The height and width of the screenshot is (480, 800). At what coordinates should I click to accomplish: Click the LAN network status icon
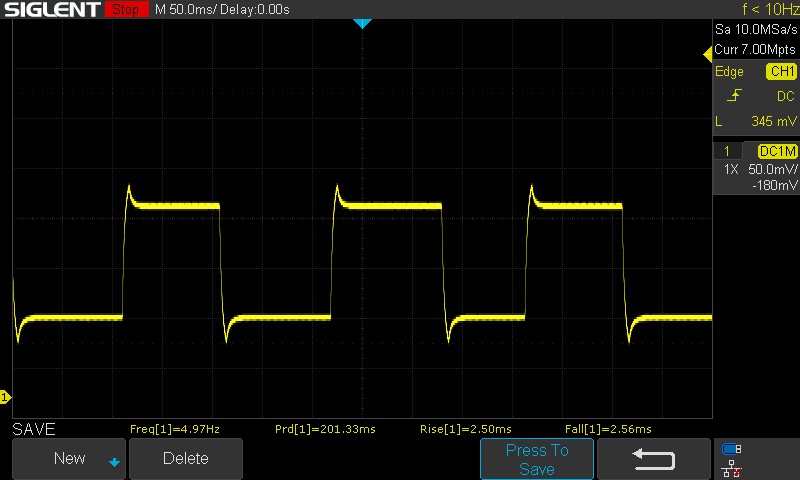732,469
